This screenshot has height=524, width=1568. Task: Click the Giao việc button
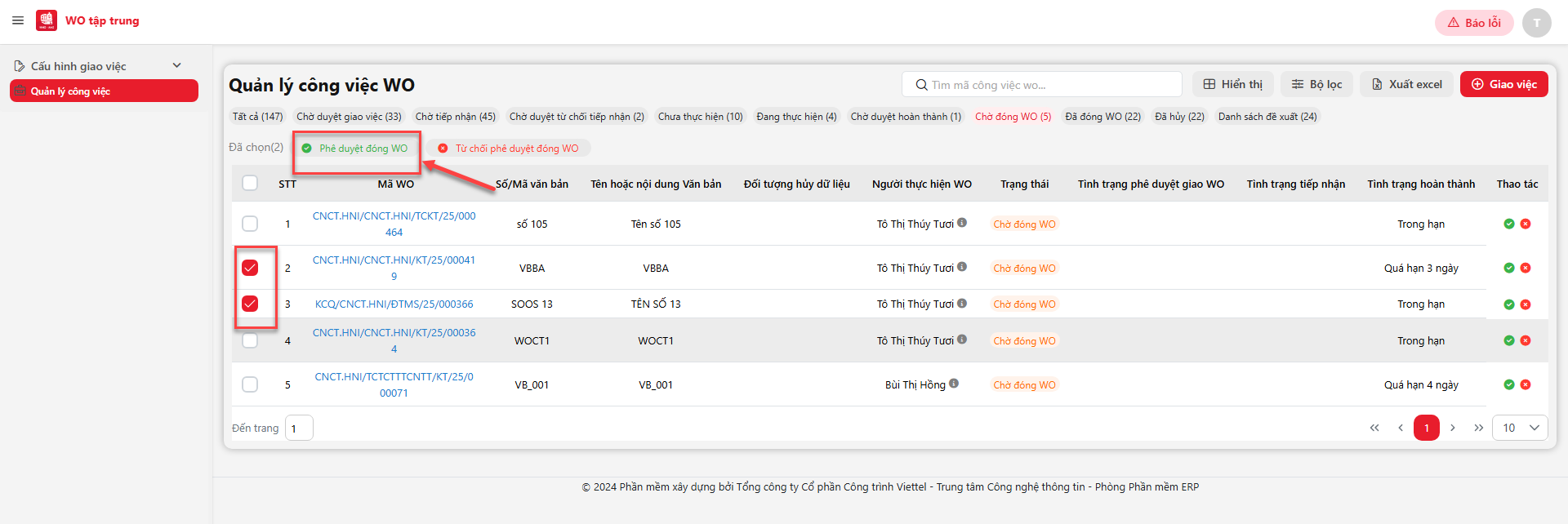click(x=1503, y=84)
